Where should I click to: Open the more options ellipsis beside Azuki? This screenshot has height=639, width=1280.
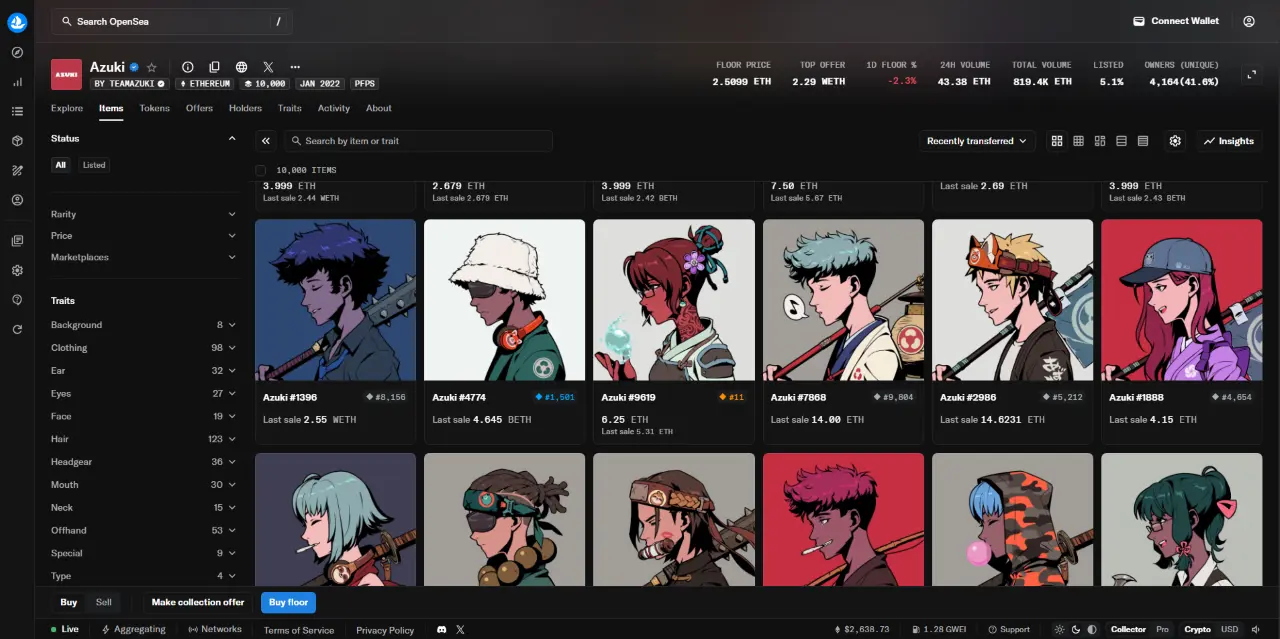295,67
